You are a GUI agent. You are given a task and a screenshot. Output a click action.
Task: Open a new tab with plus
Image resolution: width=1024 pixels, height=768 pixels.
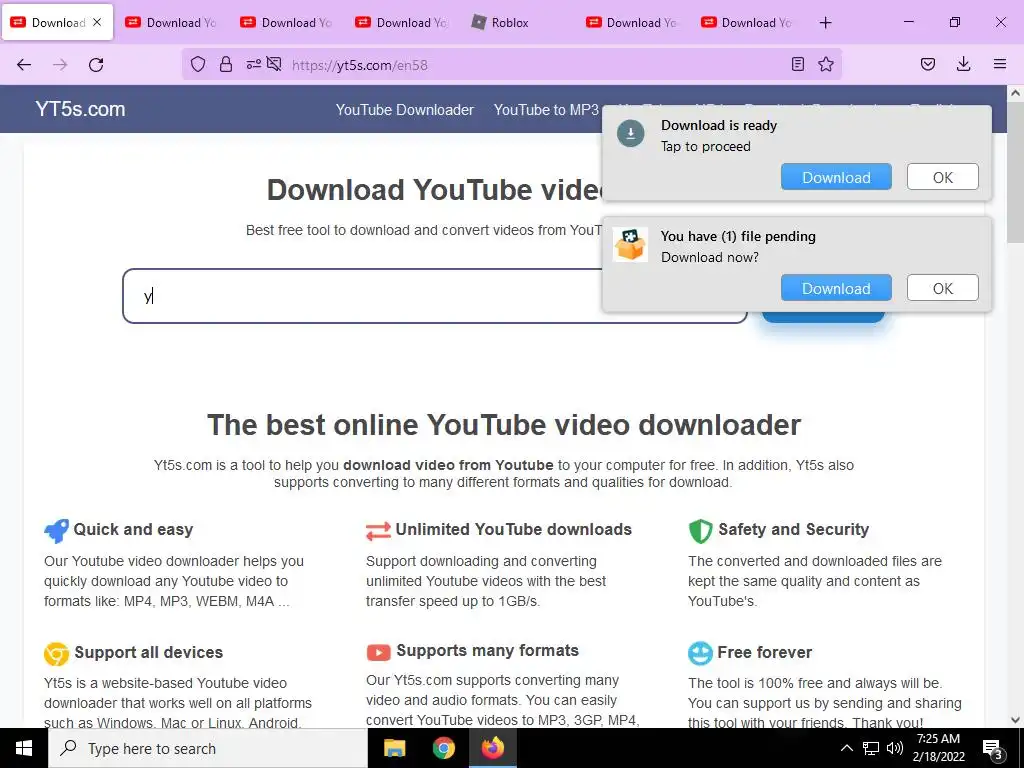(x=825, y=23)
